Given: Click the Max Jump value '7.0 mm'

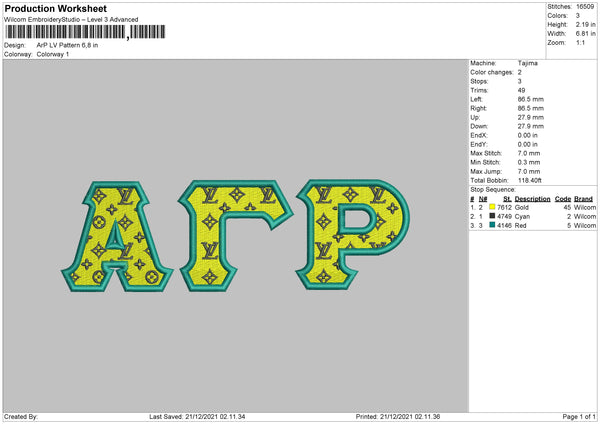Looking at the screenshot, I should coord(529,171).
